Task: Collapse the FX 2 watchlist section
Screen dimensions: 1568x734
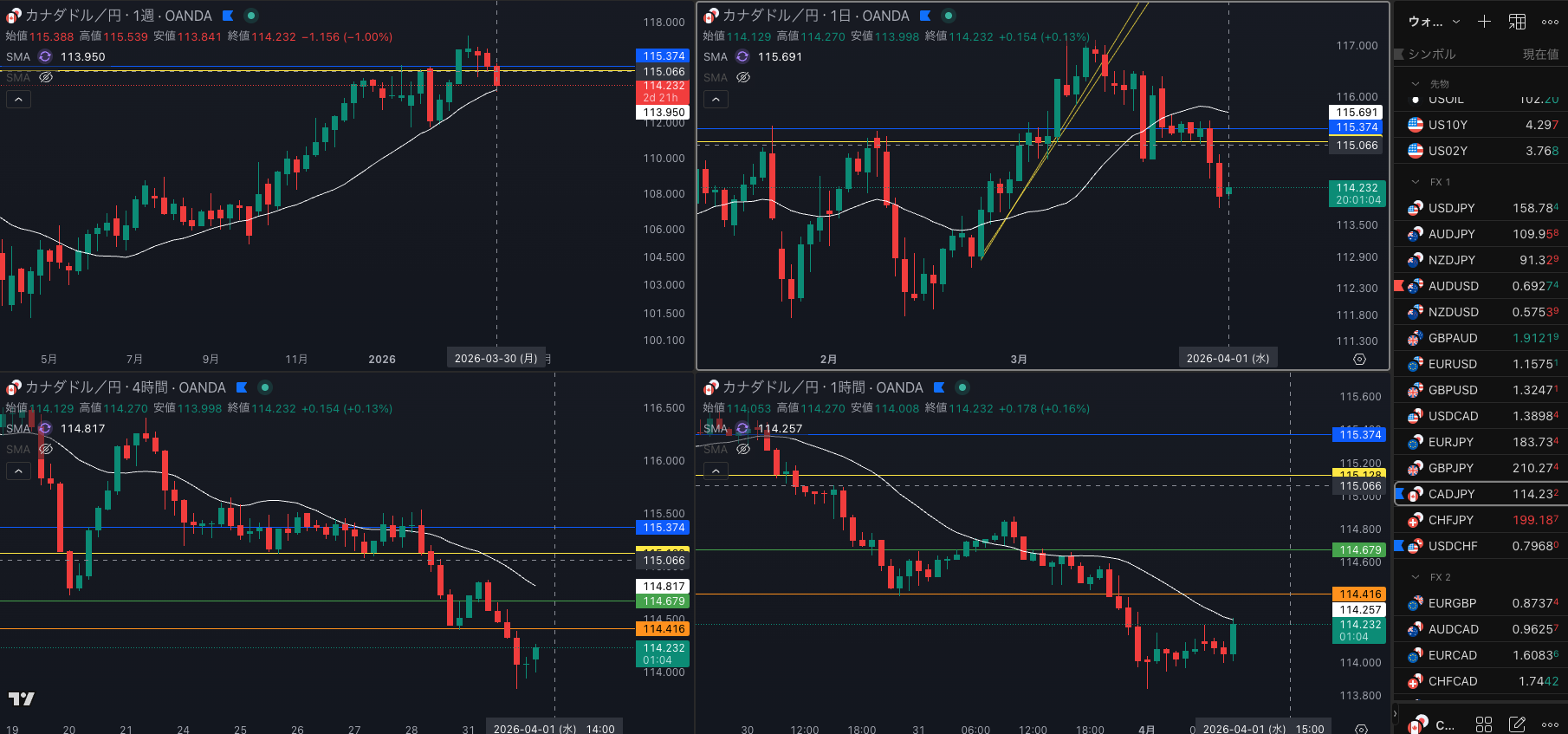Action: click(1416, 577)
